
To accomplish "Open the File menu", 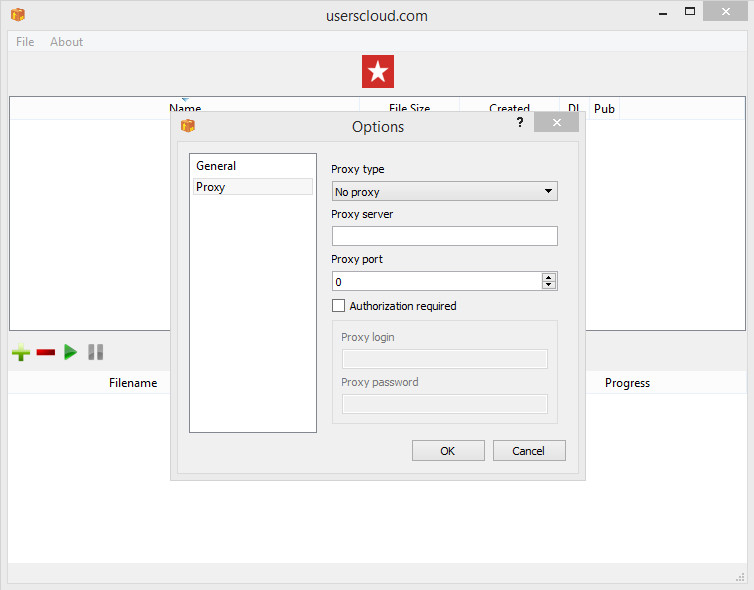I will 25,42.
